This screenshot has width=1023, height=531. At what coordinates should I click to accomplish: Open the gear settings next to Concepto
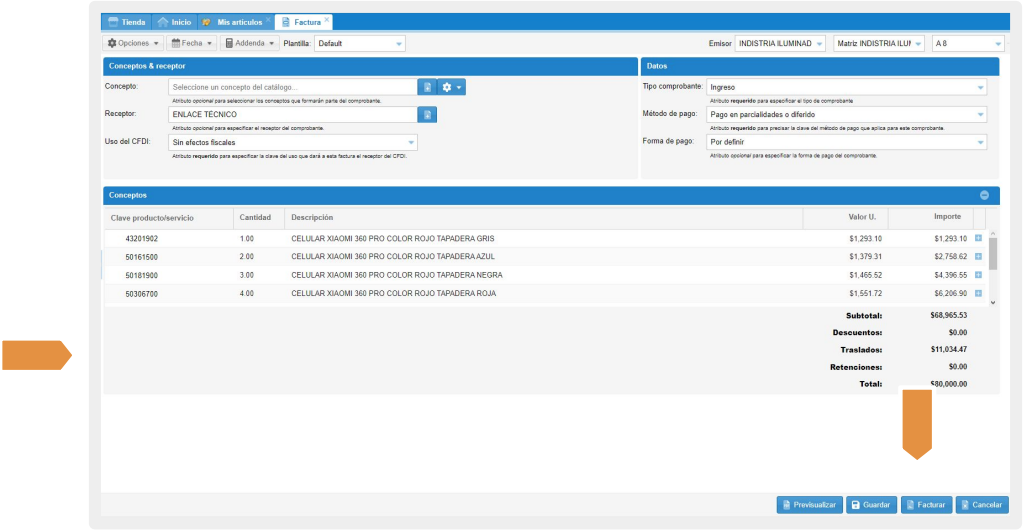coord(452,88)
